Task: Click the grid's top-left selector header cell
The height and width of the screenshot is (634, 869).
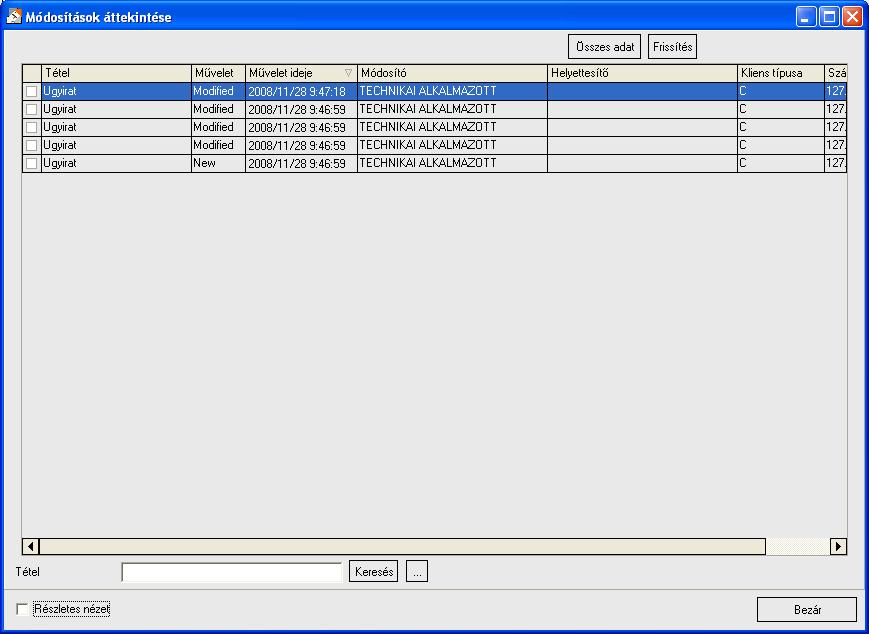Action: point(32,73)
